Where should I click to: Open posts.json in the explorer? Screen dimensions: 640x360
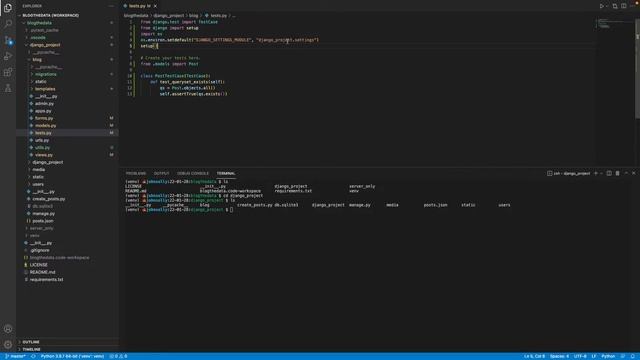42,221
